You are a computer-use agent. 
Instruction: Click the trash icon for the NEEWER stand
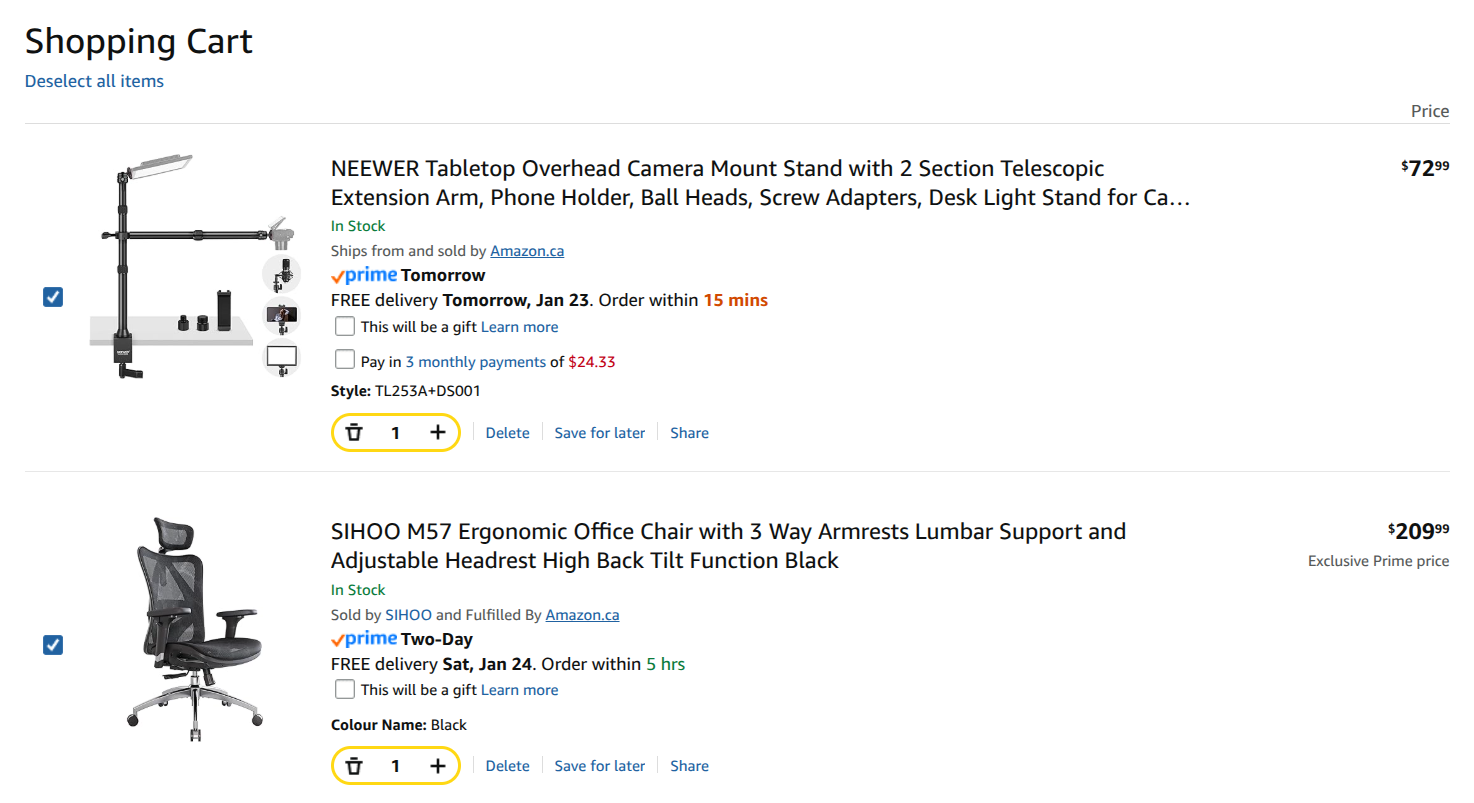pyautogui.click(x=354, y=432)
